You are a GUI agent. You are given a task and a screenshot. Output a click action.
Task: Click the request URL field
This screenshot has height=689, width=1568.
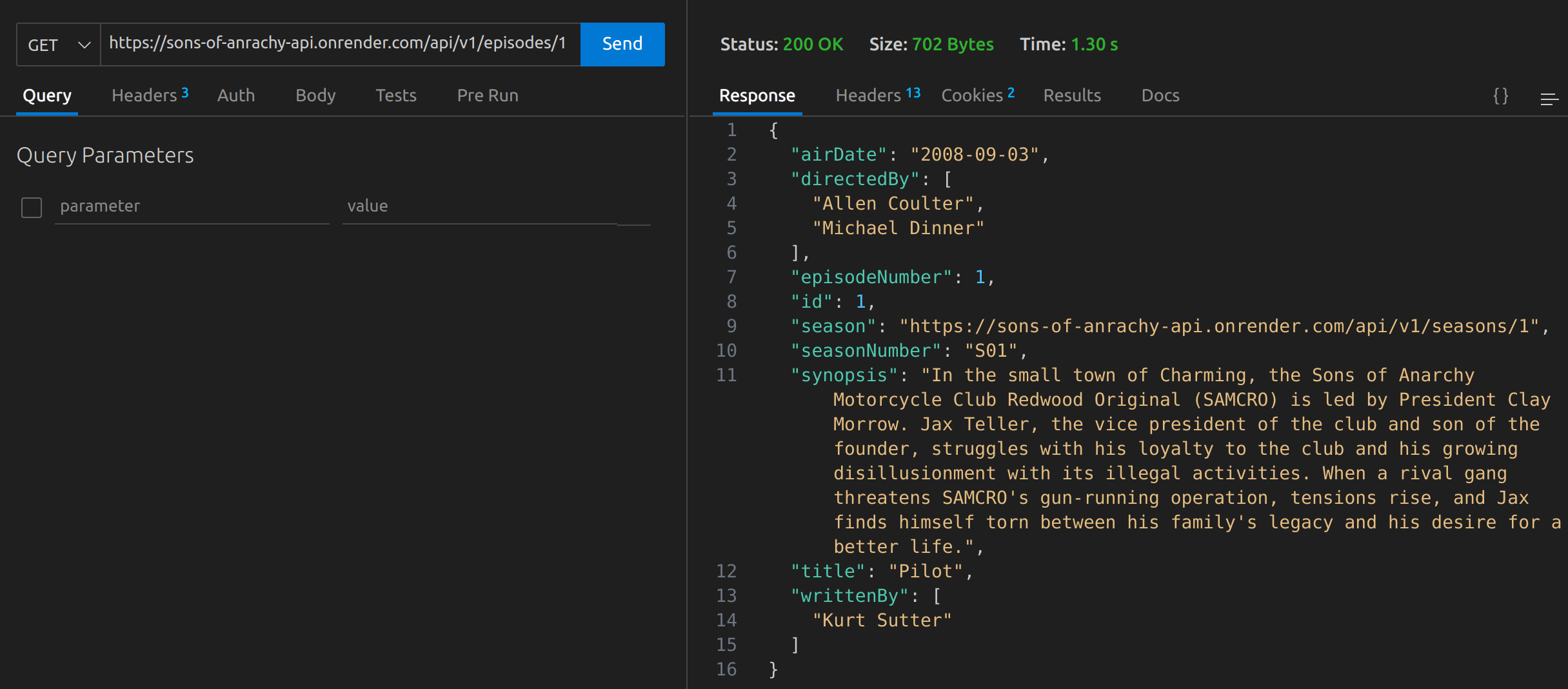(340, 44)
